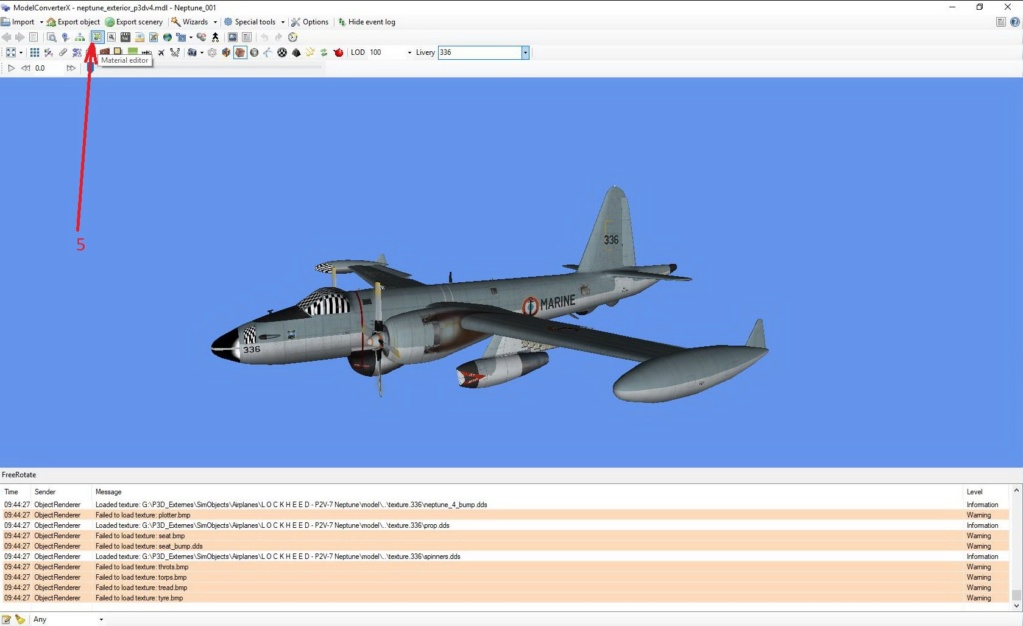The width and height of the screenshot is (1023, 626).
Task: Select the 'Failed to load texture: tyre.bmp' row
Action: 506,598
